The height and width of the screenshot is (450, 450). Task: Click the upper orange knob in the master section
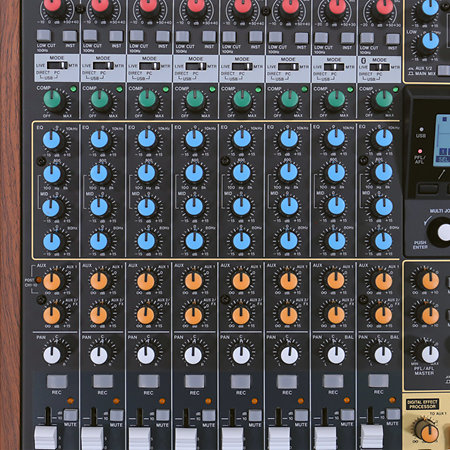tap(430, 281)
